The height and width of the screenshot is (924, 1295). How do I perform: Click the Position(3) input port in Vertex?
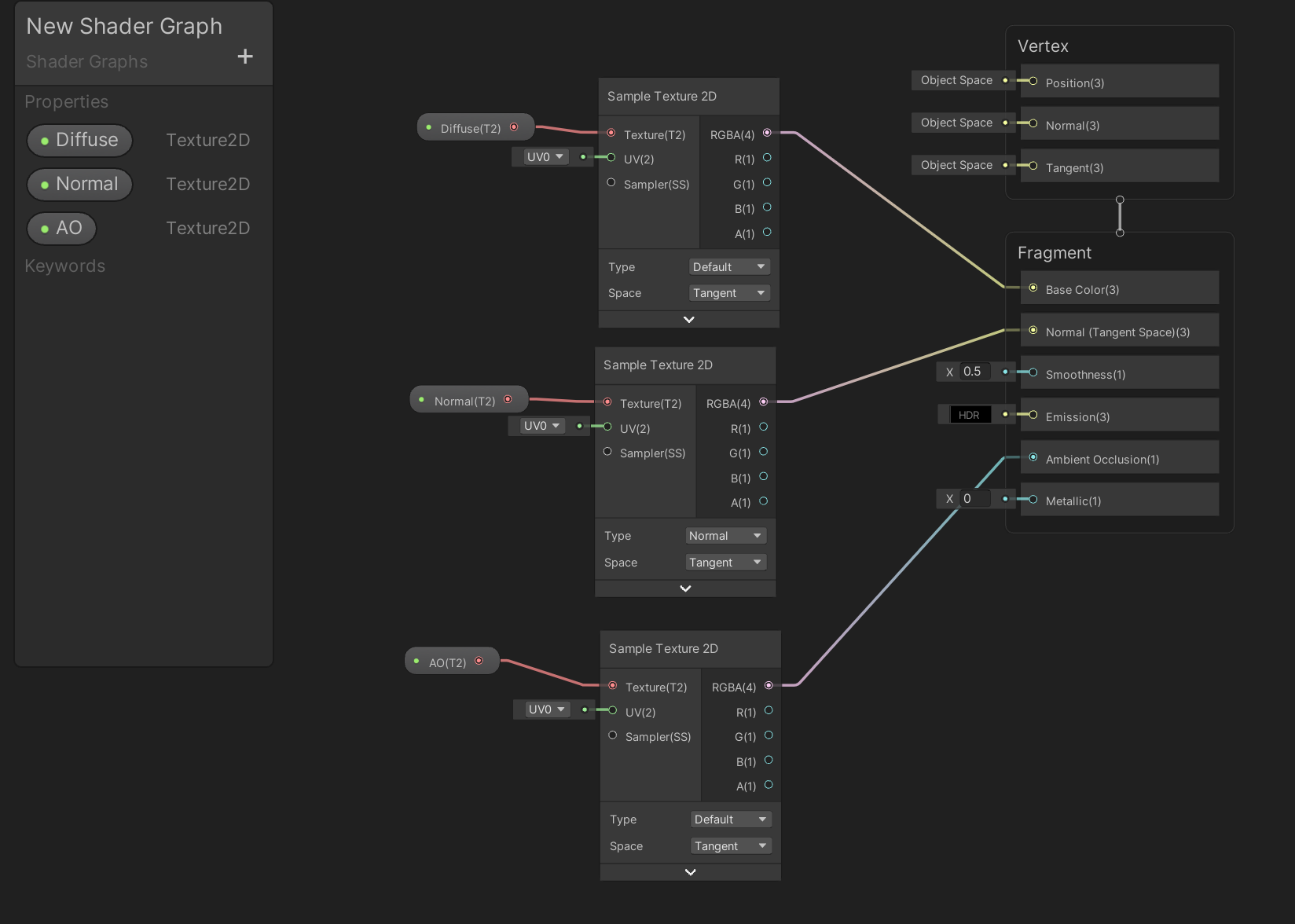click(1033, 82)
